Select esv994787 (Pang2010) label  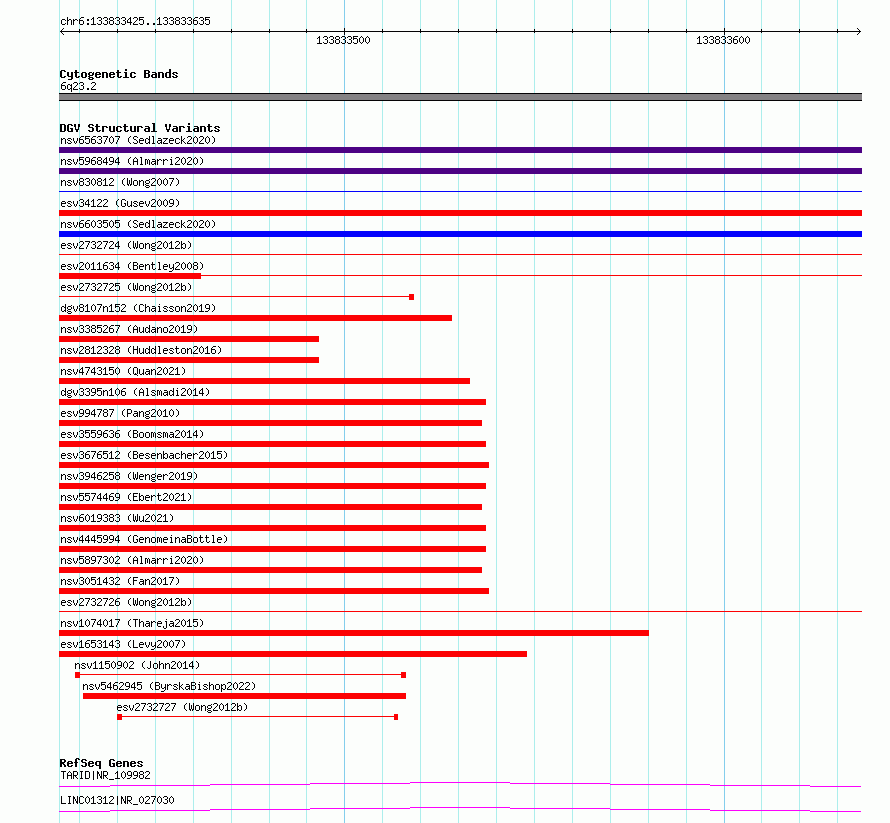click(x=120, y=413)
